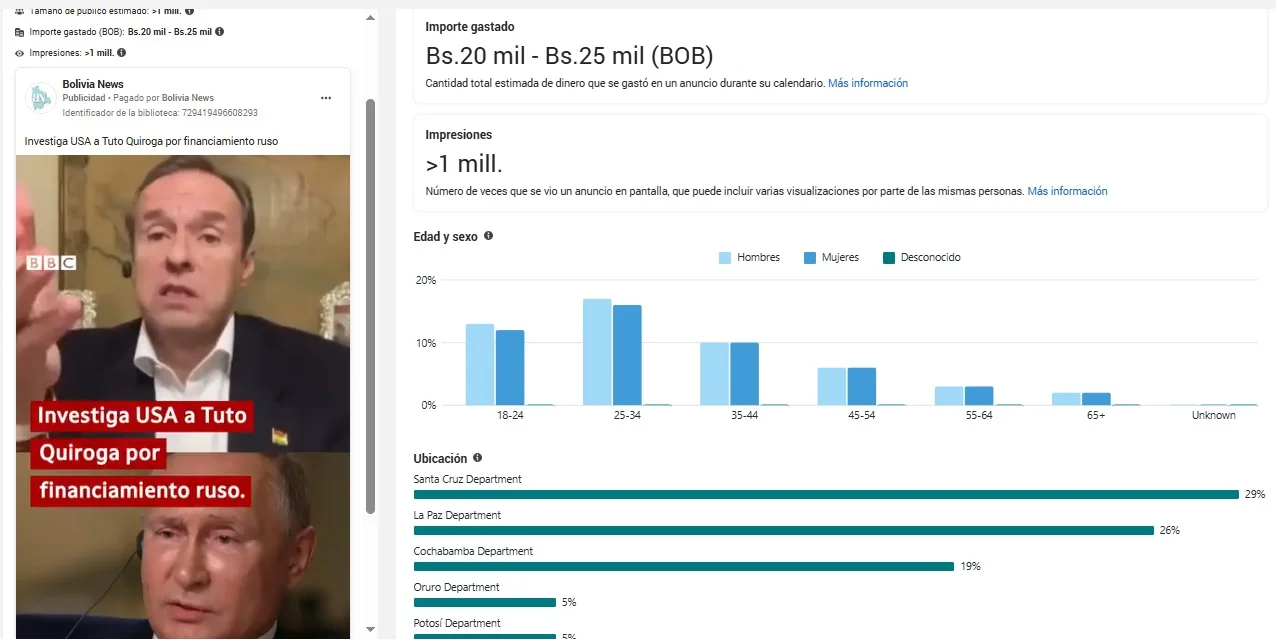Click the Bolivia News profile avatar
The image size is (1276, 640).
[40, 98]
